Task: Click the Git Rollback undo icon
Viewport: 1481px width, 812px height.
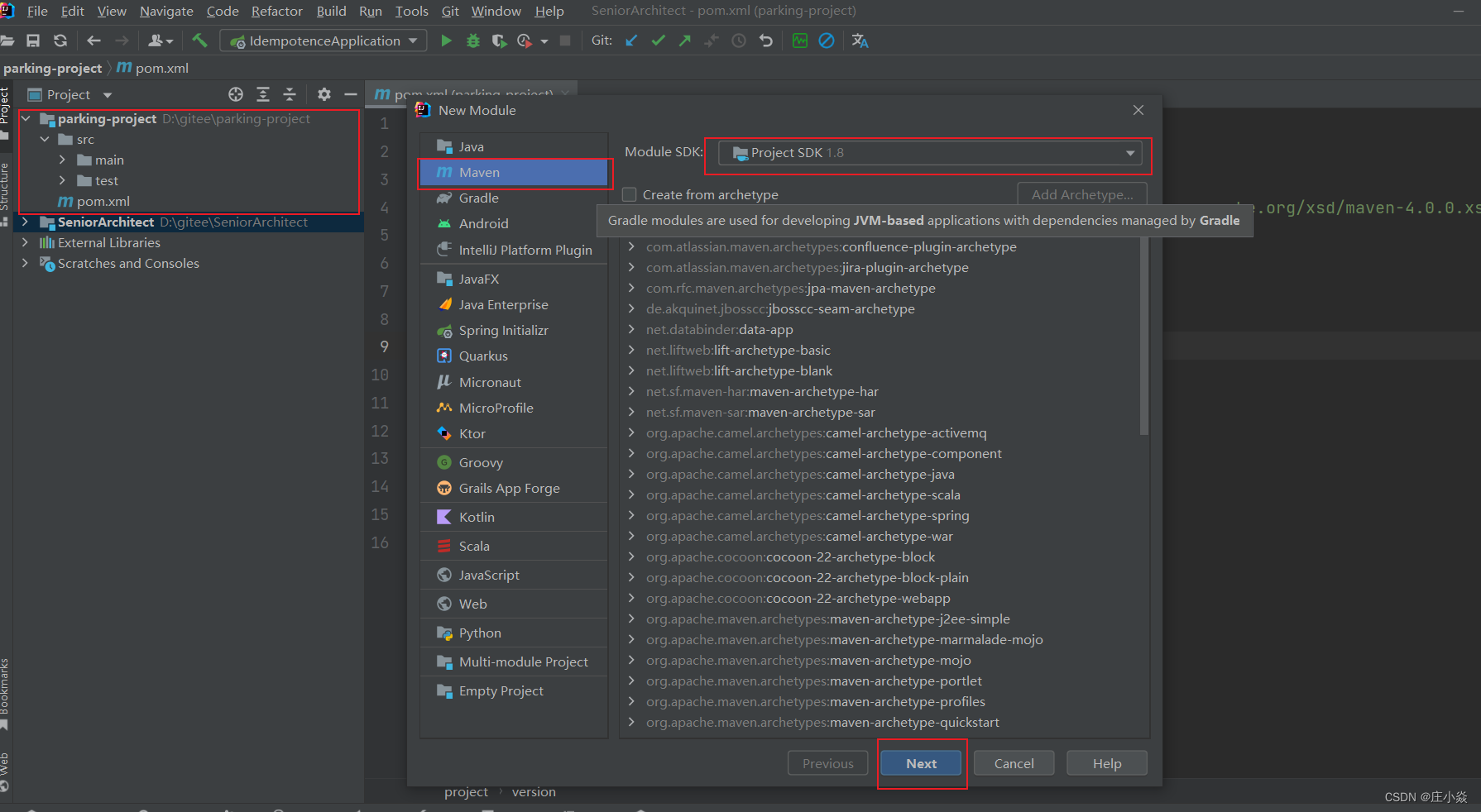Action: point(766,41)
